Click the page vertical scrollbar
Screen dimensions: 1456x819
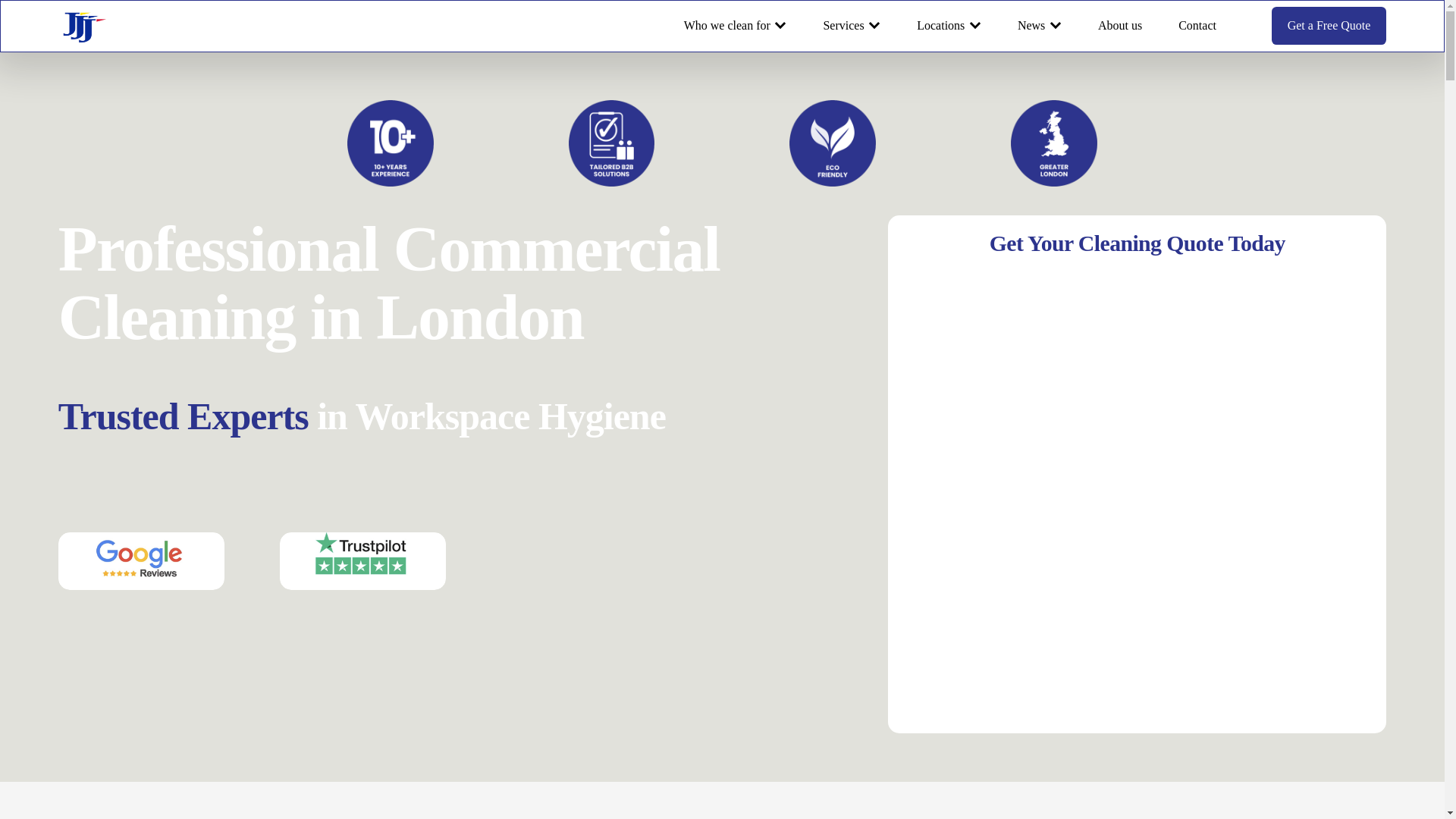point(1450,409)
